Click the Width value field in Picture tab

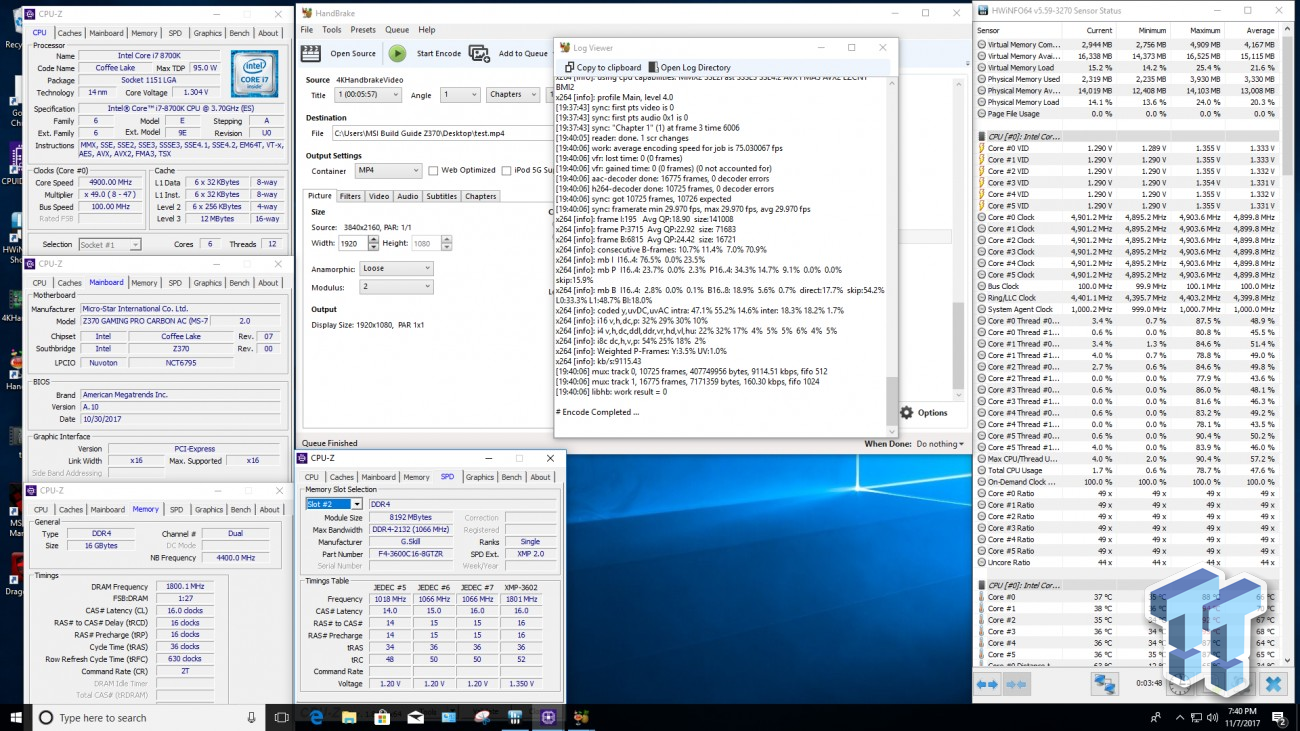point(352,243)
